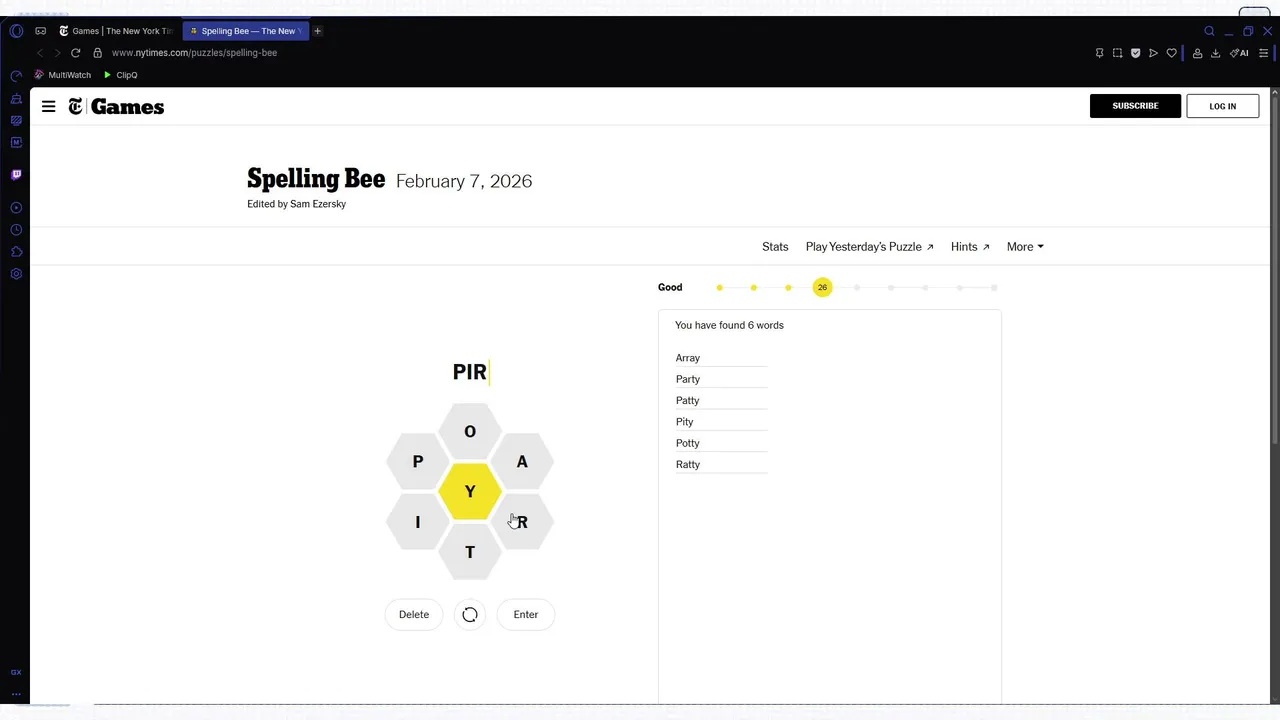Reload the Spelling Bee page
Viewport: 1280px width, 720px height.
point(75,53)
